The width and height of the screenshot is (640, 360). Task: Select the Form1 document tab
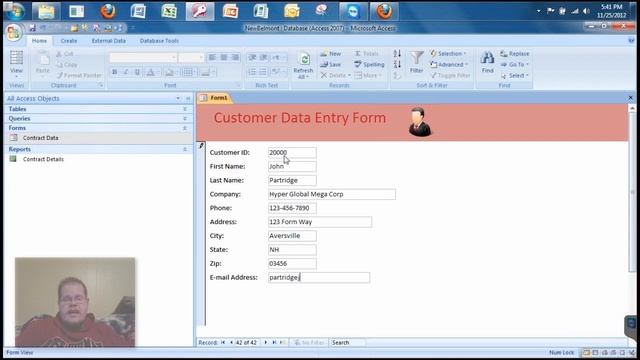coord(215,98)
